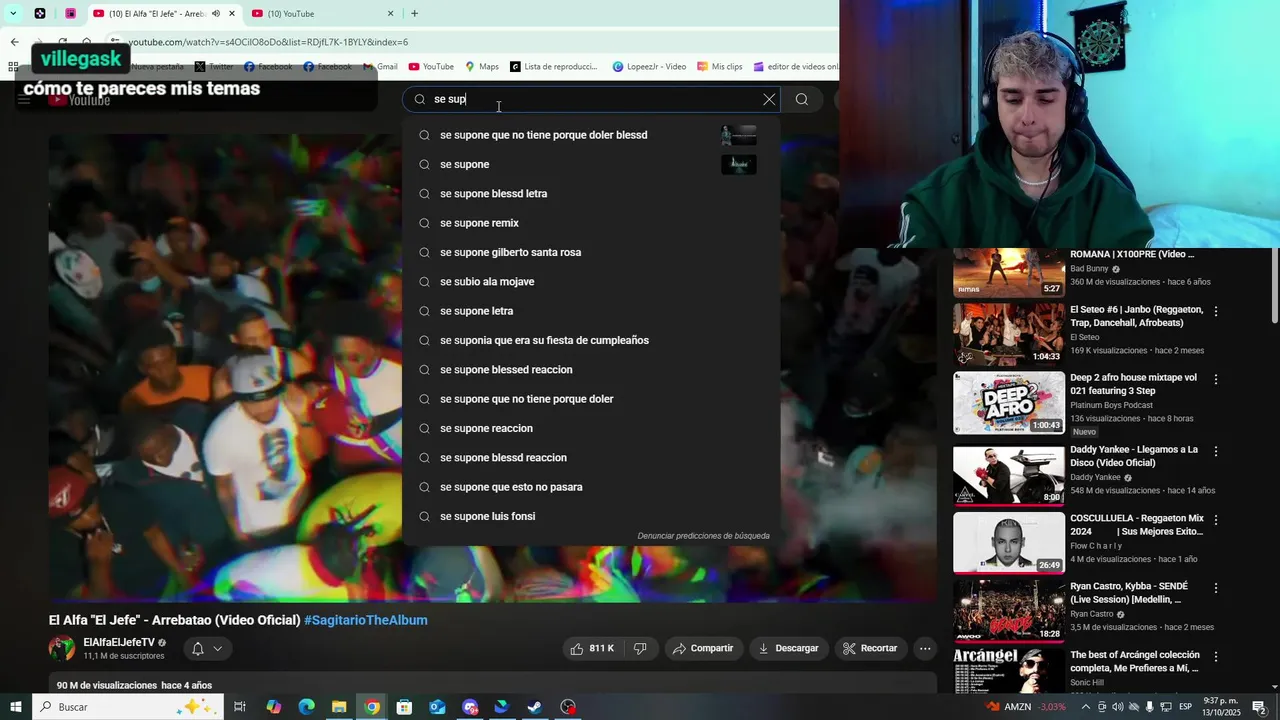
Task: Mute the audio-playing El Alfa tab
Action: [x=216, y=14]
